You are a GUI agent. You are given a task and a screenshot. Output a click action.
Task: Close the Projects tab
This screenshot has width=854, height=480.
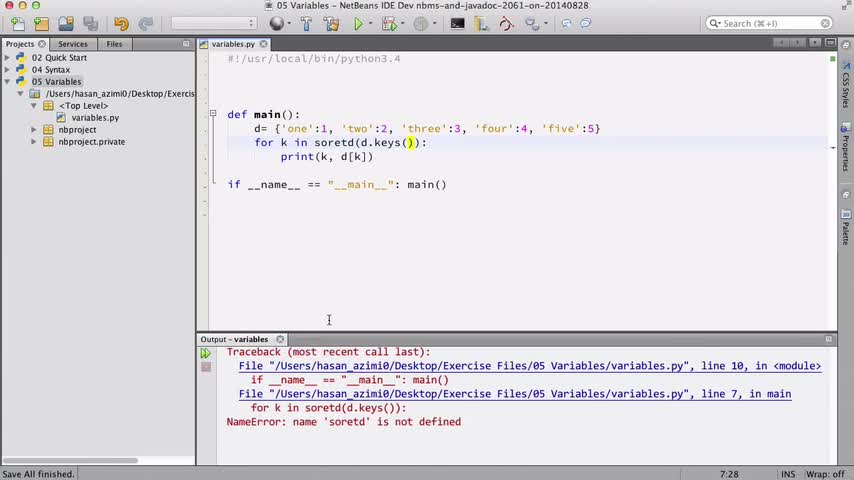coord(42,44)
